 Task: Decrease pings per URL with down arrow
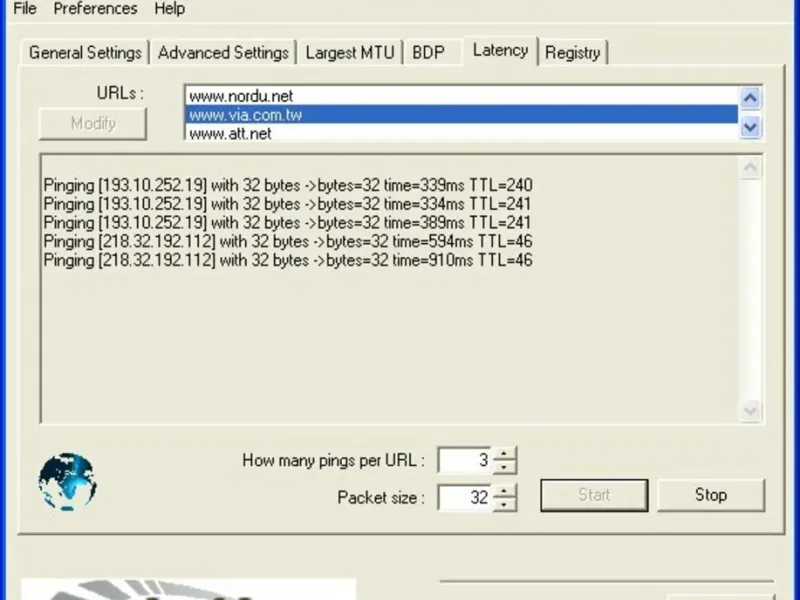(504, 467)
